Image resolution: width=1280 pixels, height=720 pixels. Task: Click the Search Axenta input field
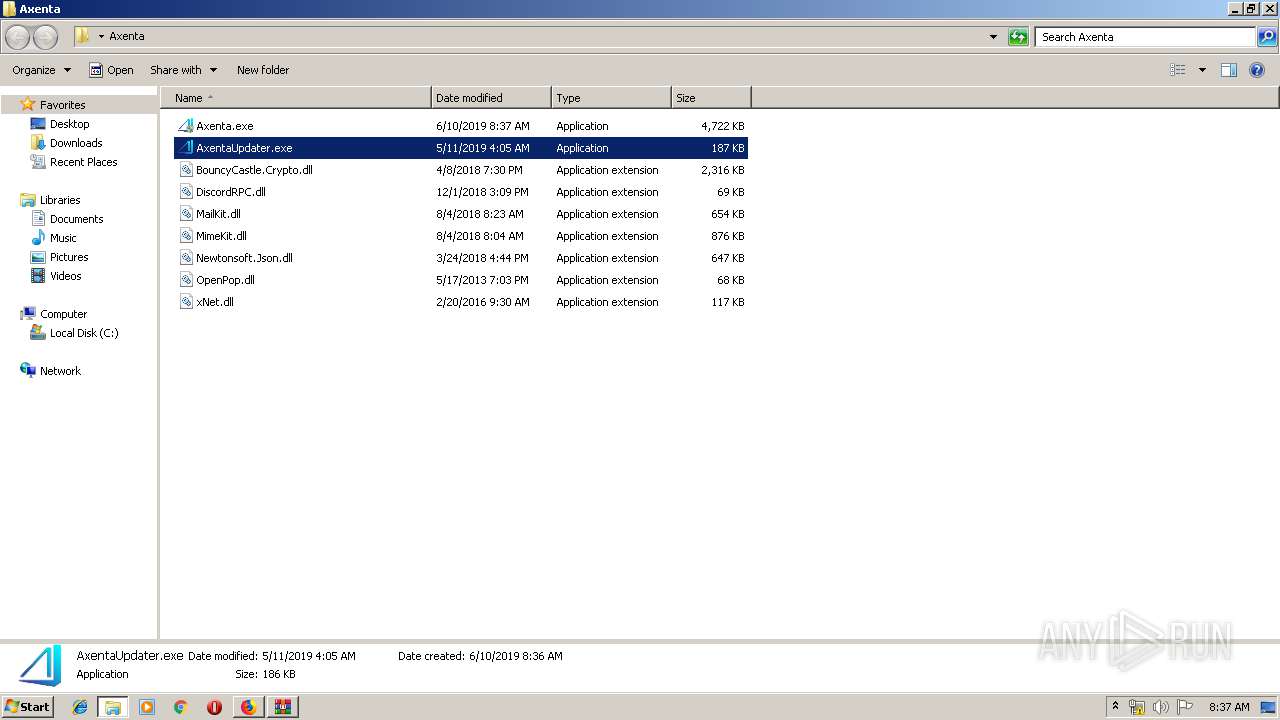tap(1145, 37)
